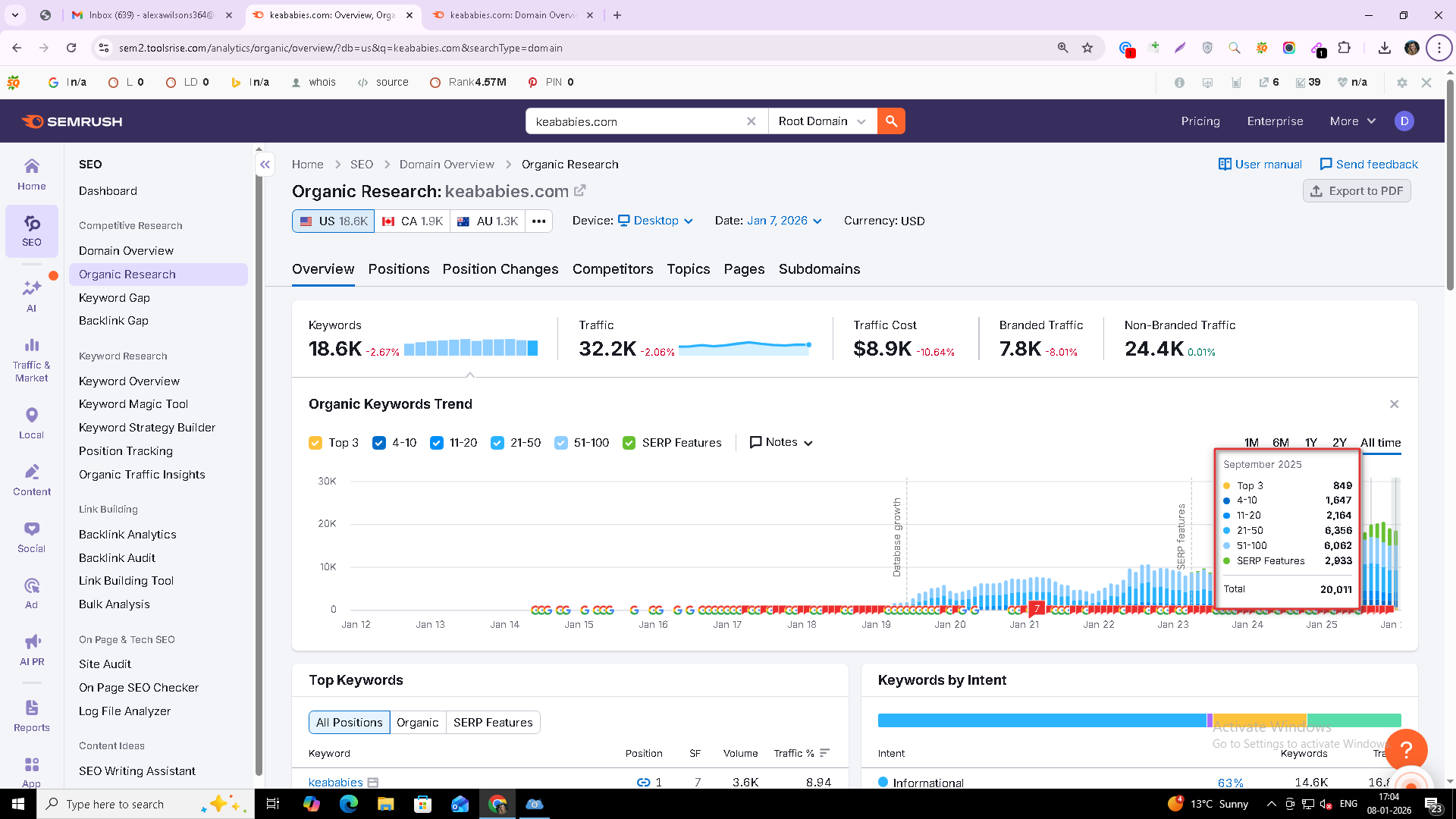Uncheck the Top 3 checkbox
The height and width of the screenshot is (819, 1456).
click(315, 443)
